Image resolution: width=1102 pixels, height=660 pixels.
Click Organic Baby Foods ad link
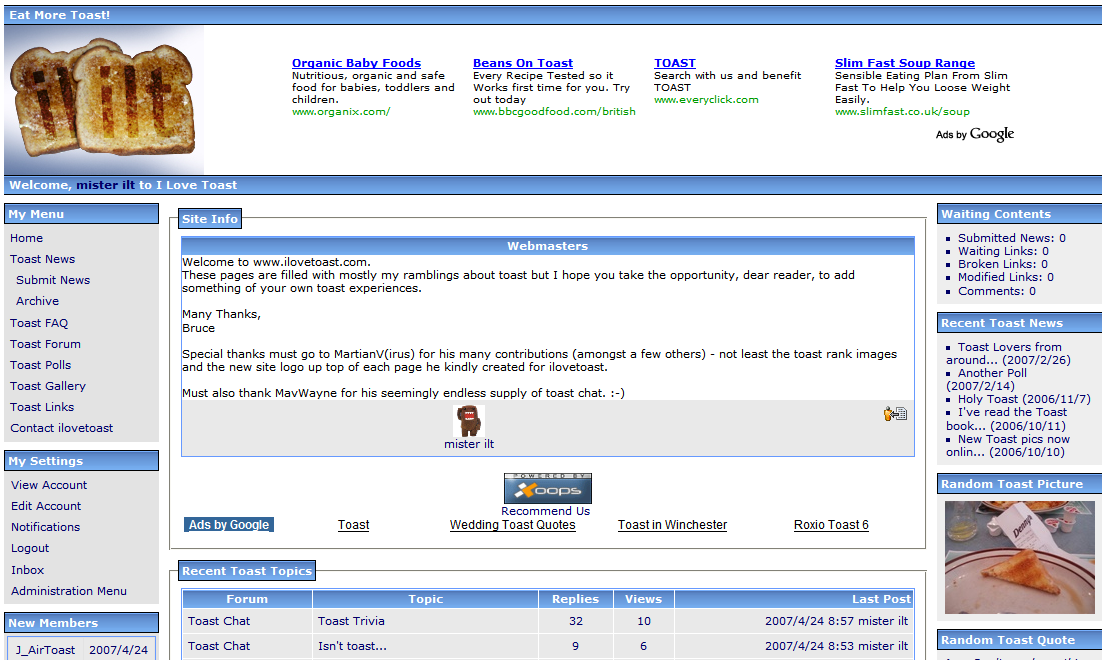(x=356, y=63)
